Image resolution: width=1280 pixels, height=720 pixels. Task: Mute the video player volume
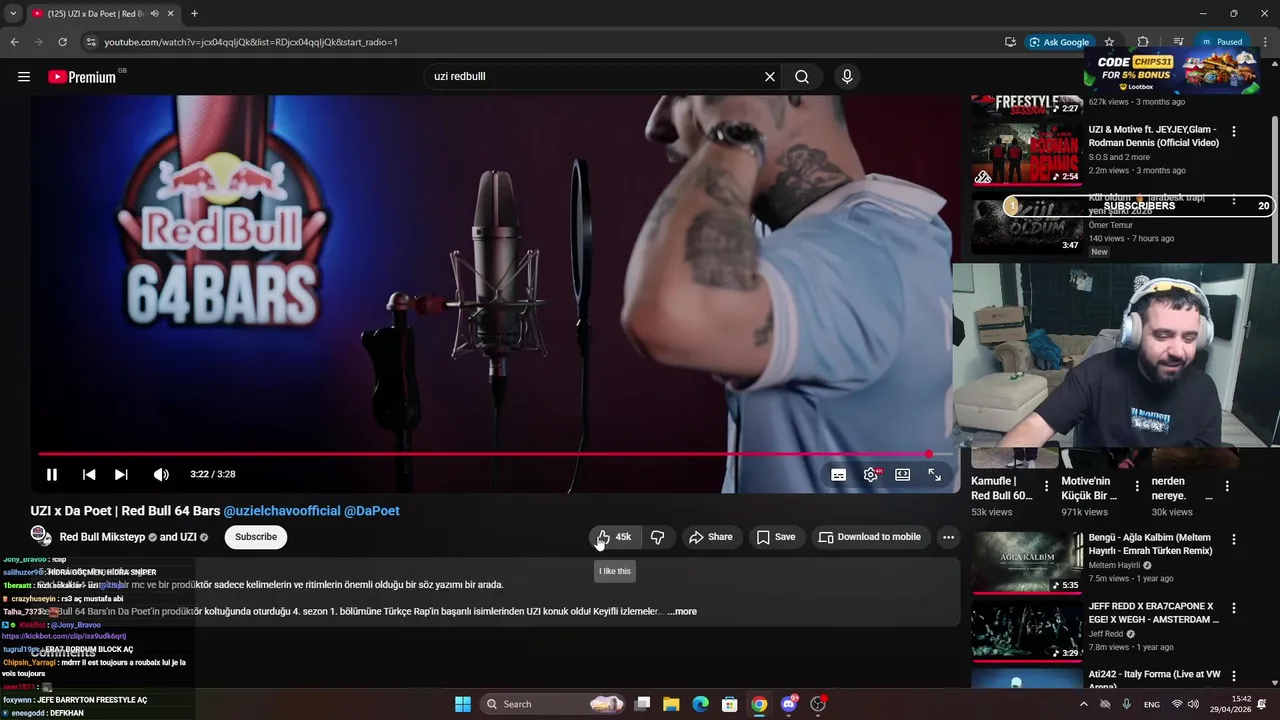161,475
